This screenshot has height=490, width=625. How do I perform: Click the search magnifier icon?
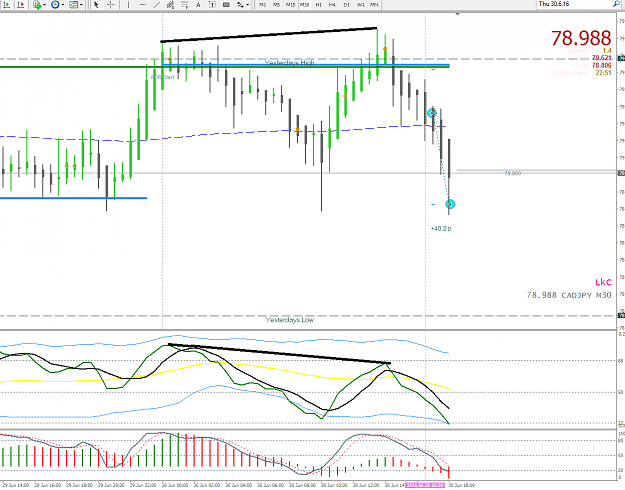point(616,4)
